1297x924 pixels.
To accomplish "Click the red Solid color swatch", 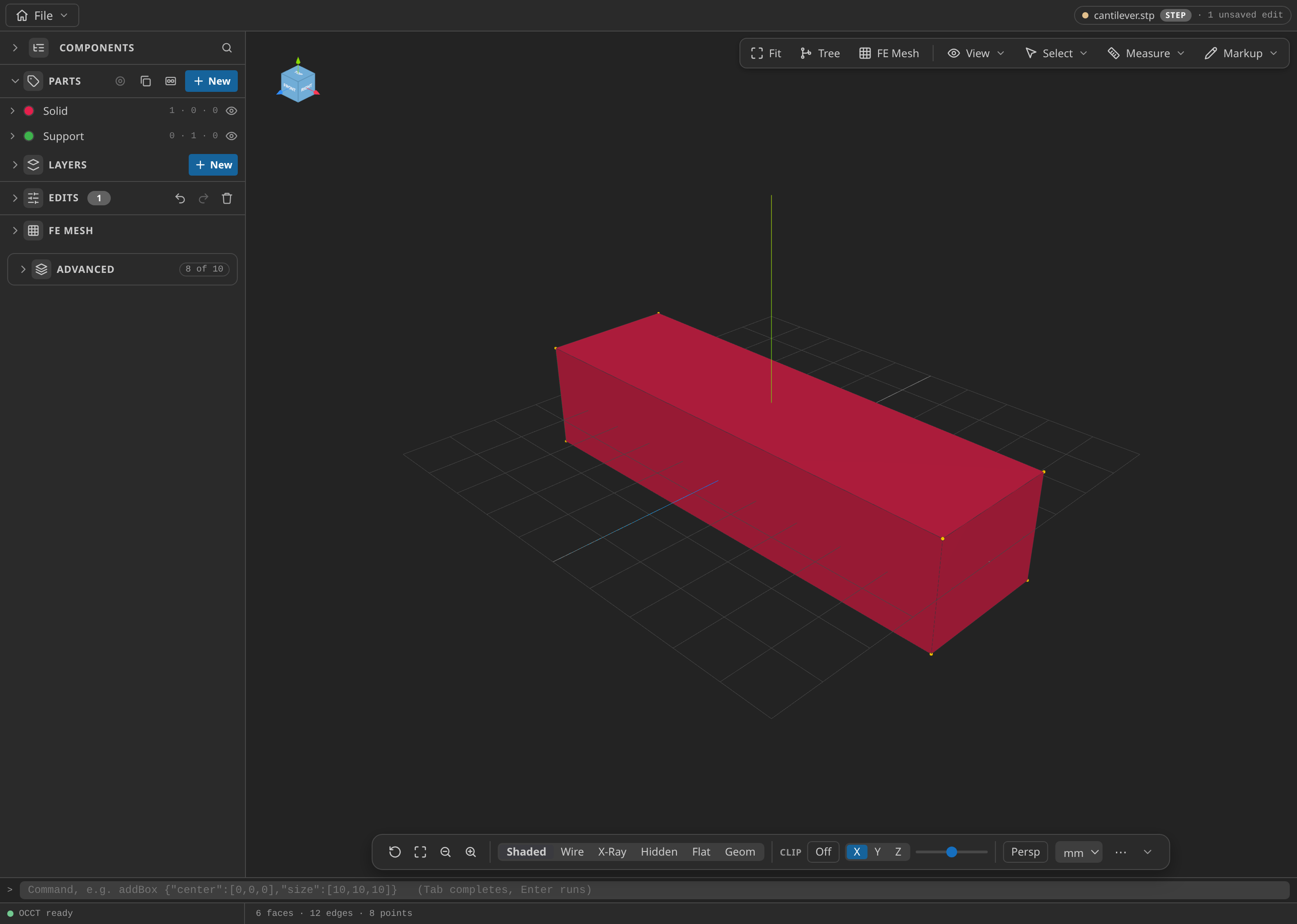I will [x=29, y=111].
